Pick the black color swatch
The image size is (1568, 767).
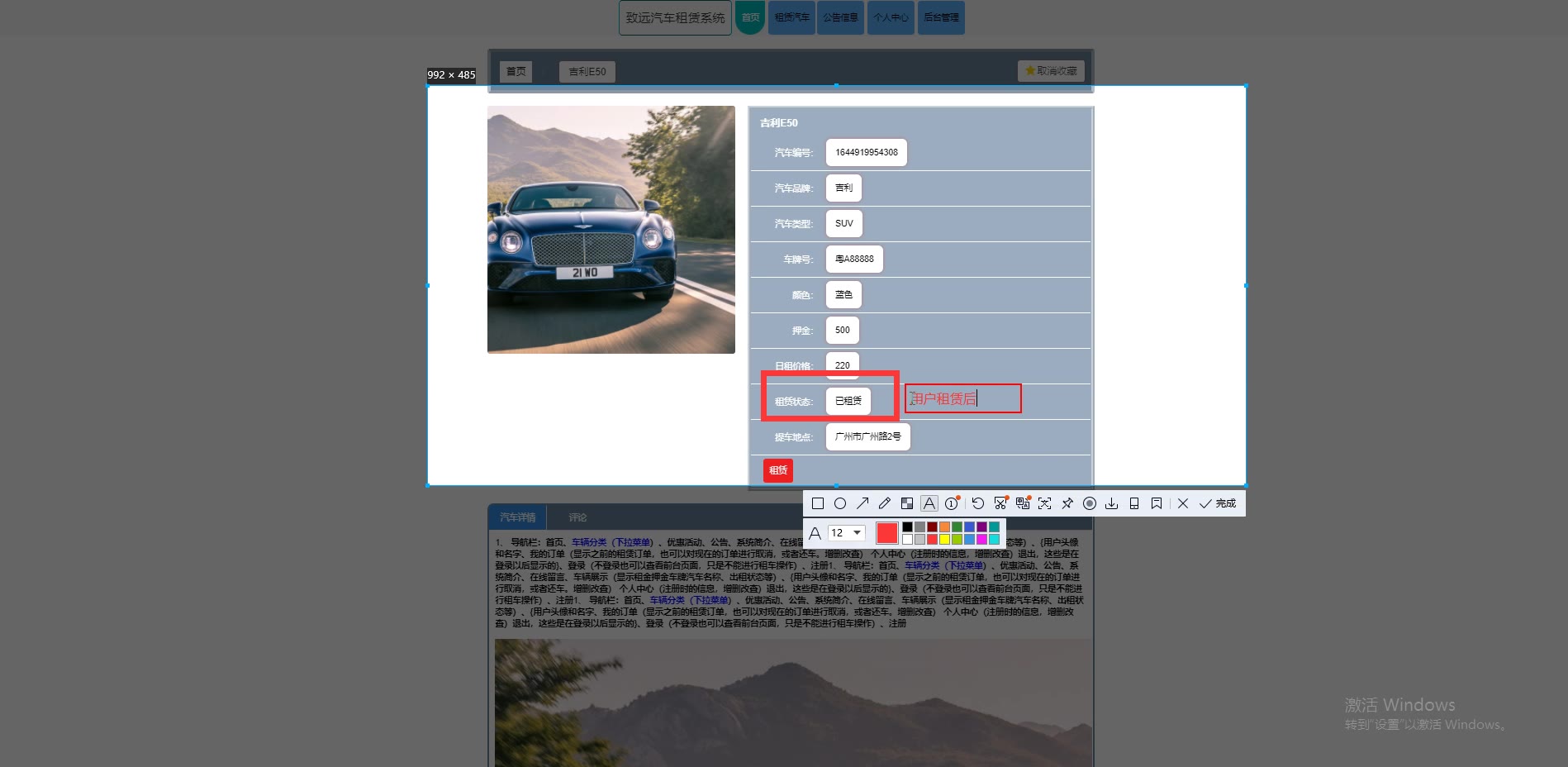(907, 526)
